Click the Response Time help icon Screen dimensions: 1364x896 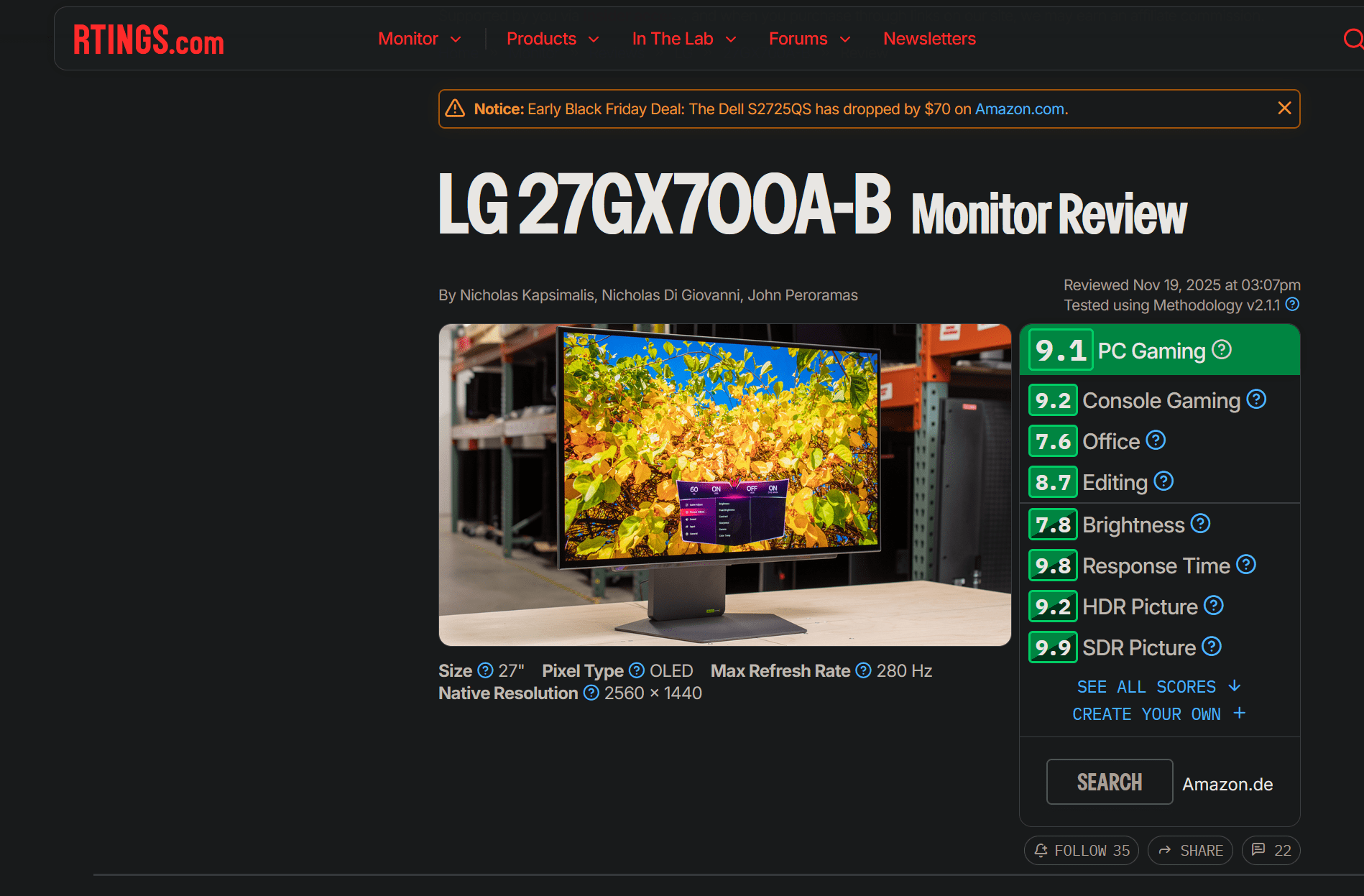[x=1246, y=565]
